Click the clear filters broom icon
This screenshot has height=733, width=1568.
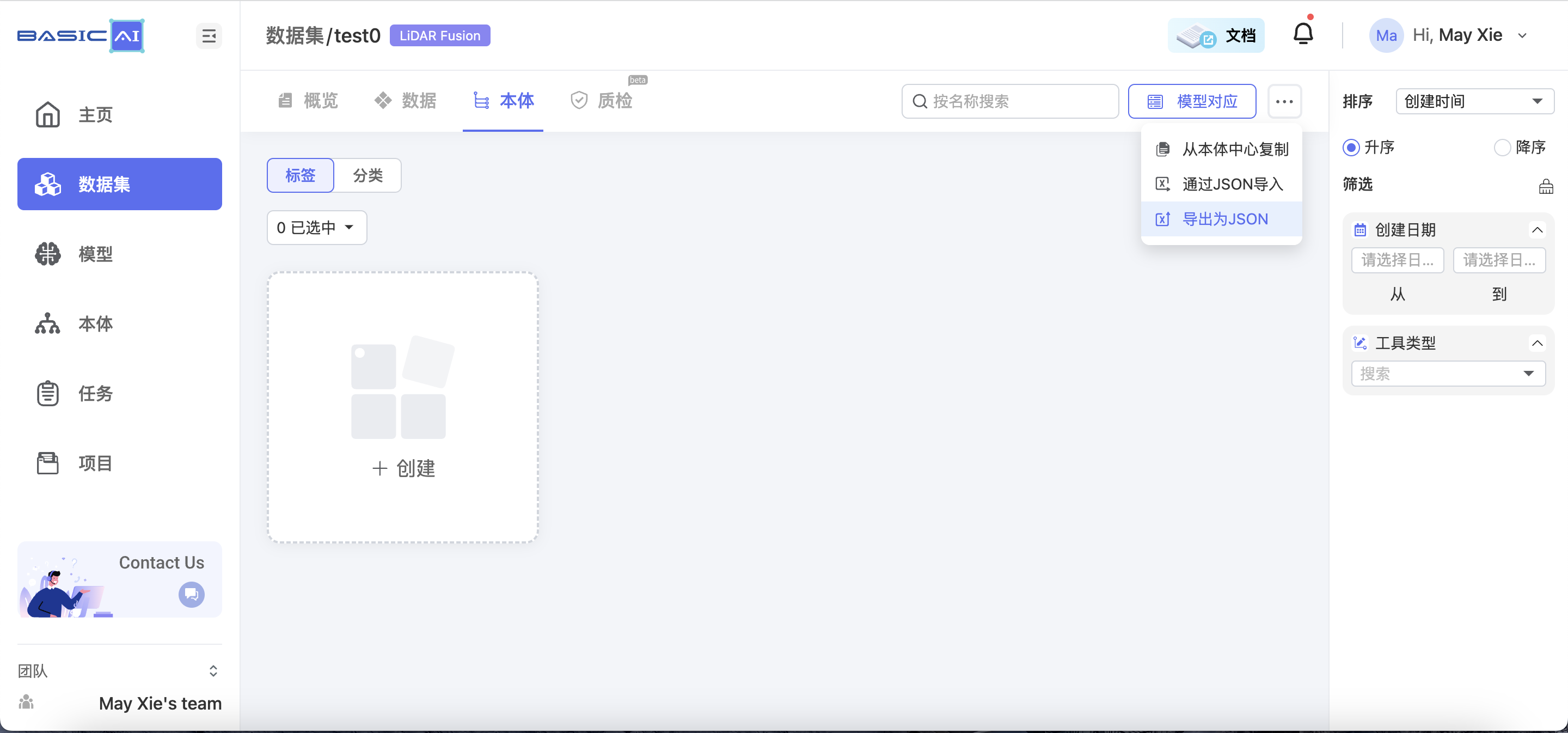tap(1546, 186)
